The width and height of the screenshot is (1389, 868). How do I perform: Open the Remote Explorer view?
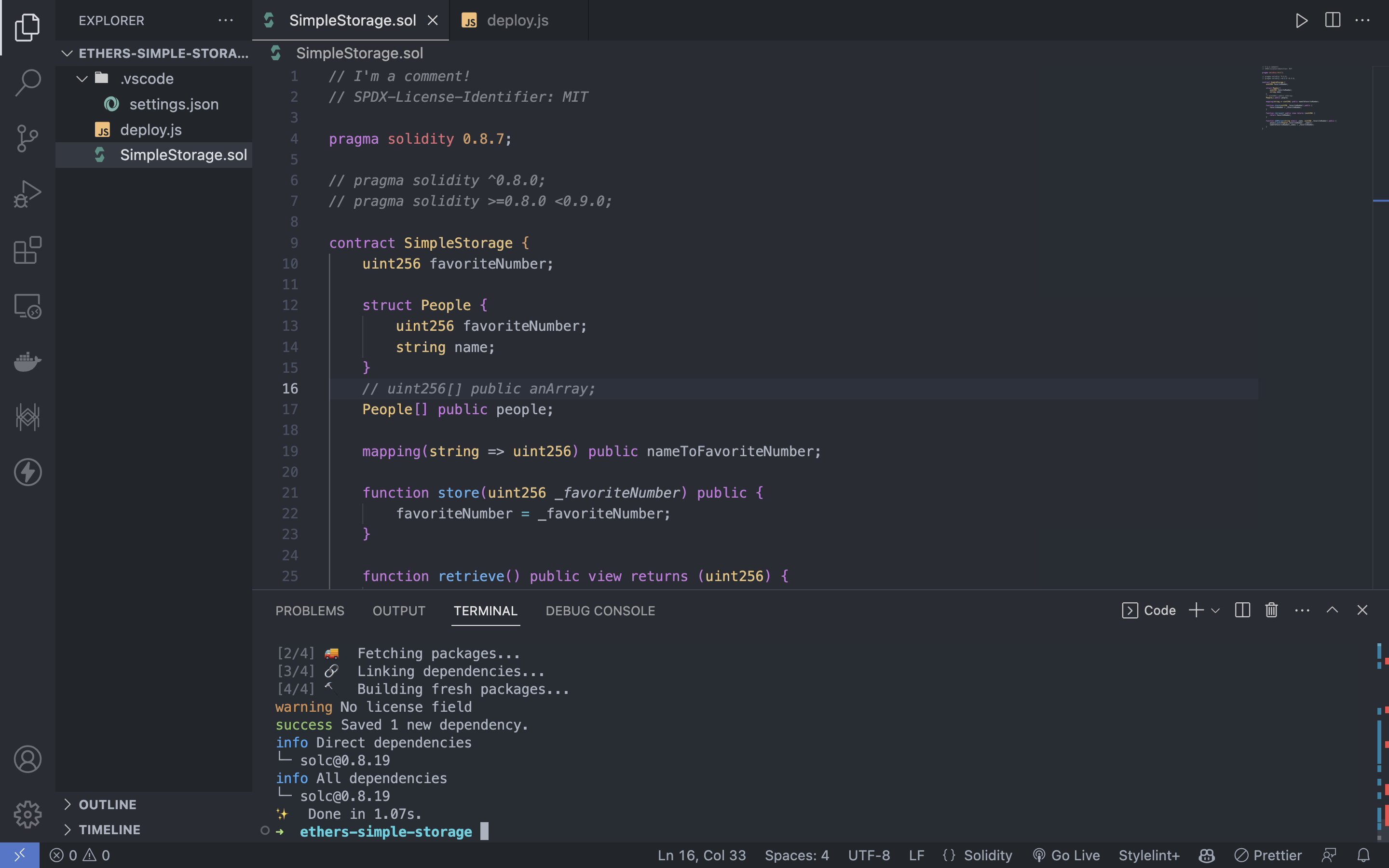click(x=27, y=305)
